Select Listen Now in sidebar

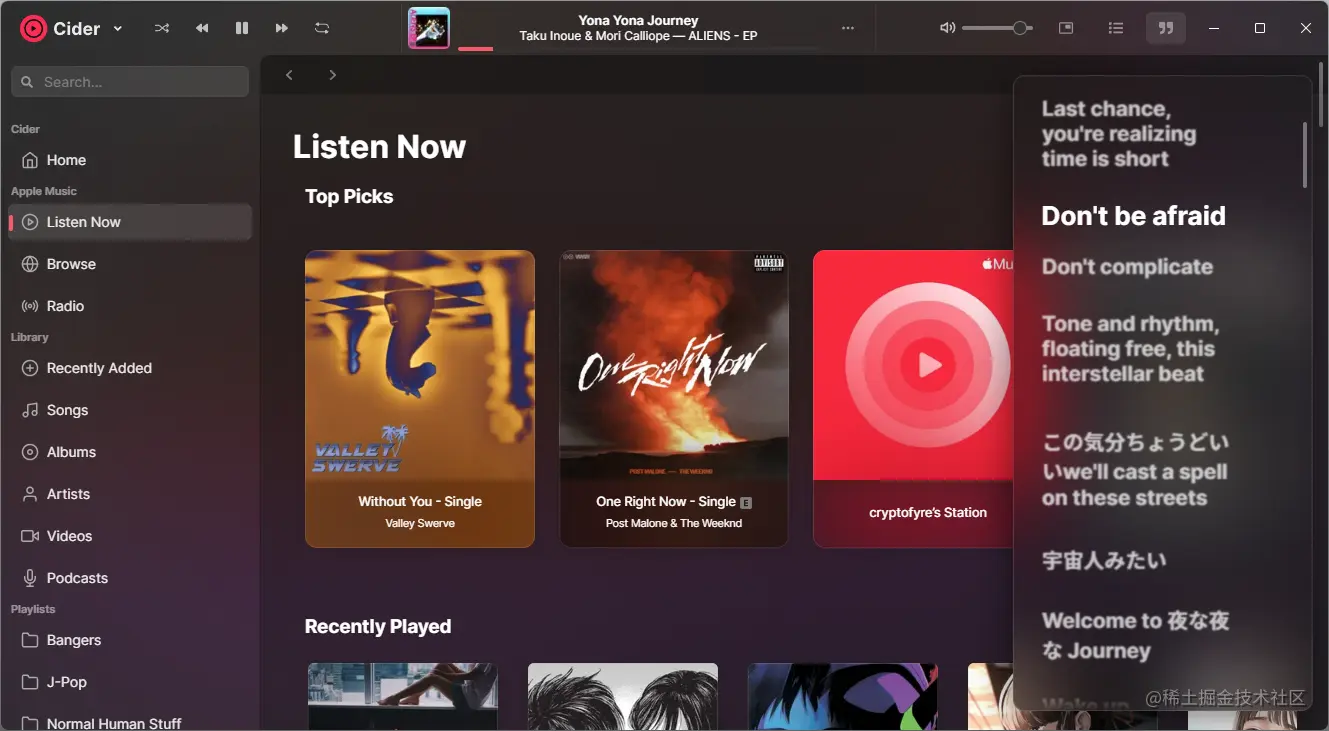[130, 222]
